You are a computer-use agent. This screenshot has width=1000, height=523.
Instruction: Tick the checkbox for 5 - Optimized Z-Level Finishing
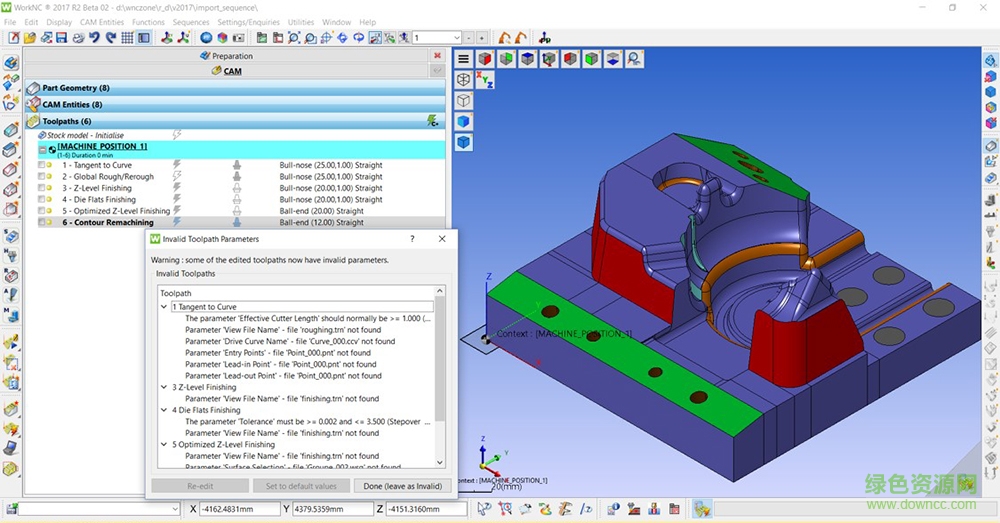(x=42, y=211)
